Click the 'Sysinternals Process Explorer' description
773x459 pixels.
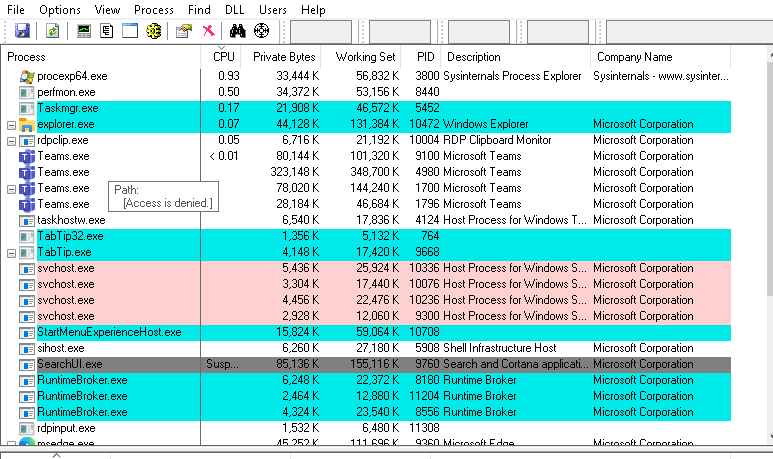512,76
